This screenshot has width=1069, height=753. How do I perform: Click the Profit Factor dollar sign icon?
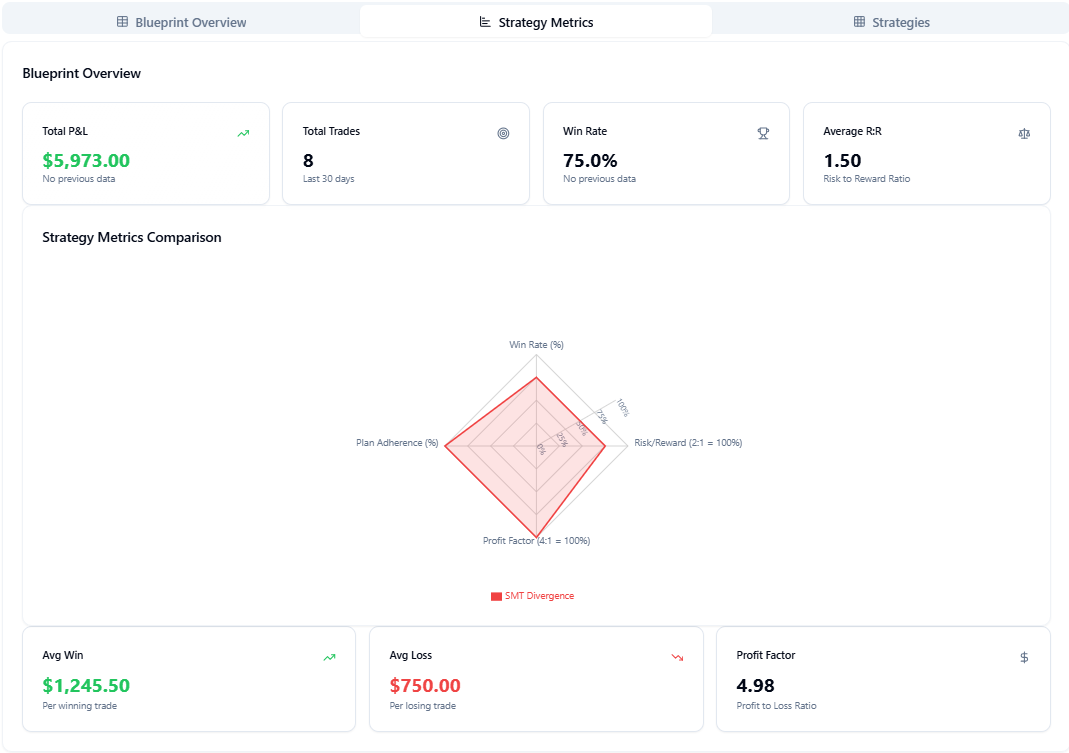point(1023,657)
